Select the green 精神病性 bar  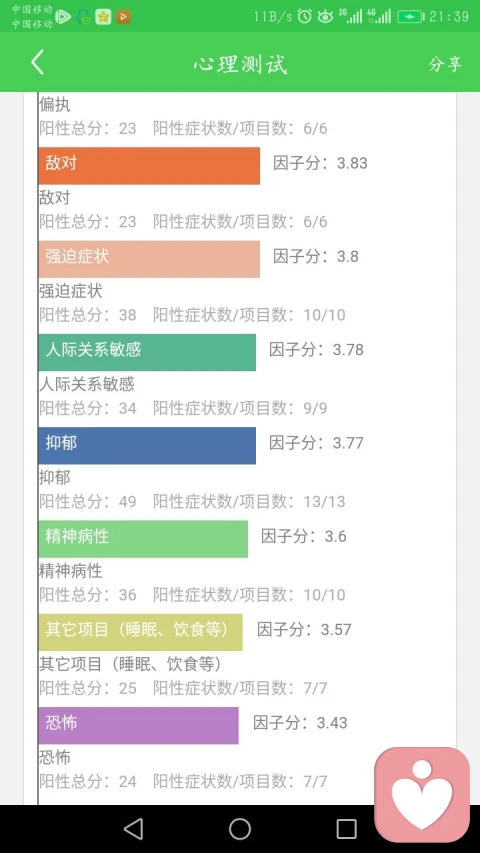pyautogui.click(x=143, y=539)
